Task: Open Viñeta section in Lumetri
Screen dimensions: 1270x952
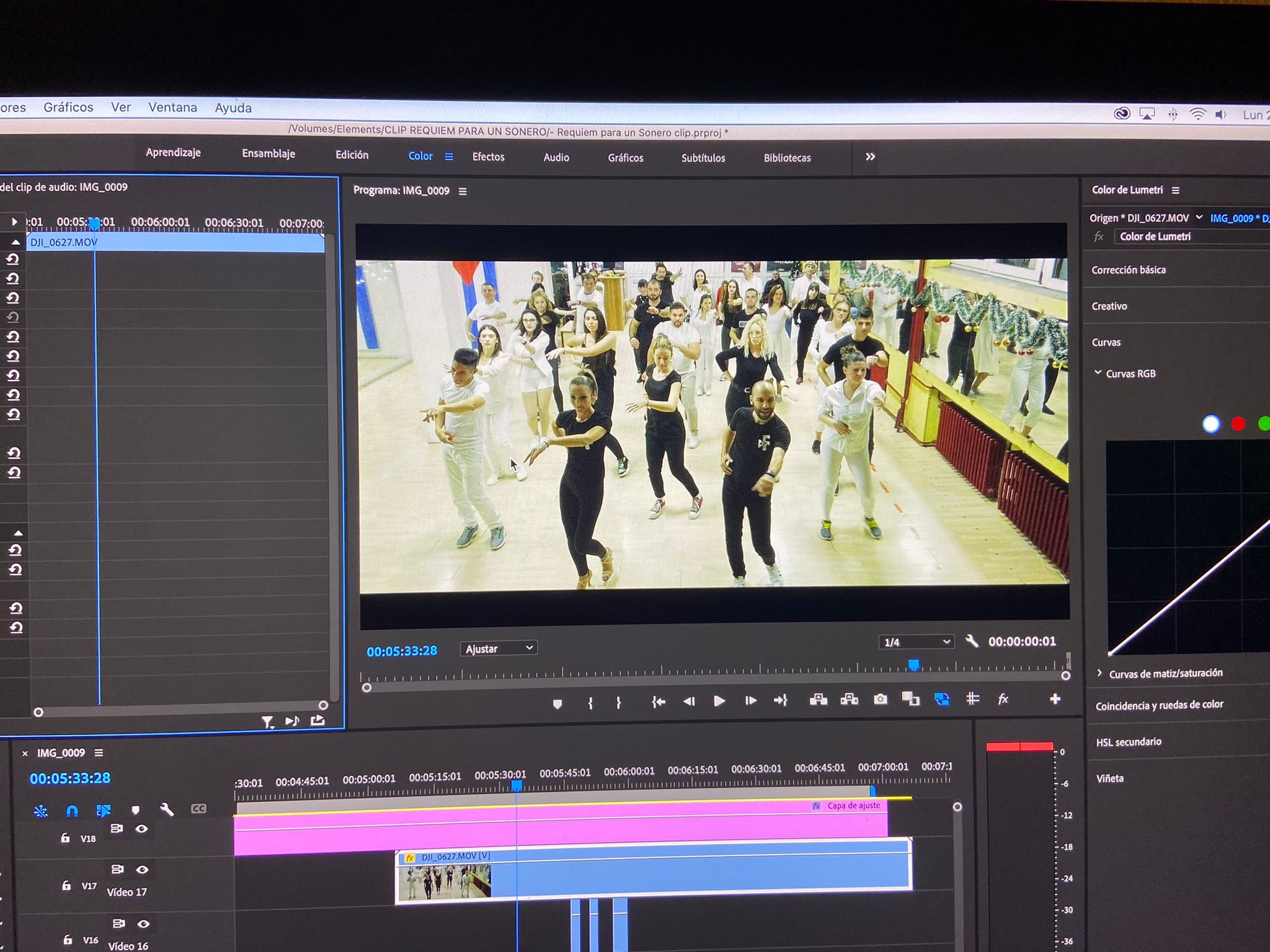Action: [1110, 778]
